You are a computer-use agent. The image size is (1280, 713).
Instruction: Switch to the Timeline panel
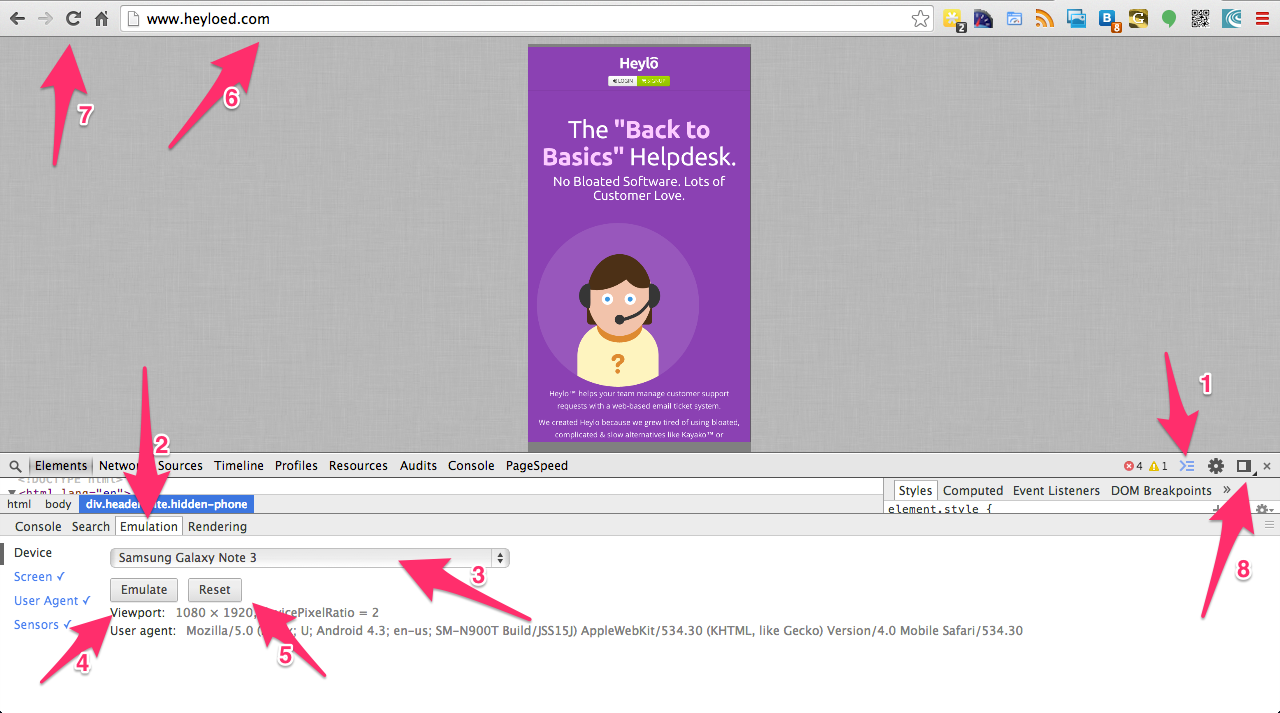[x=239, y=466]
